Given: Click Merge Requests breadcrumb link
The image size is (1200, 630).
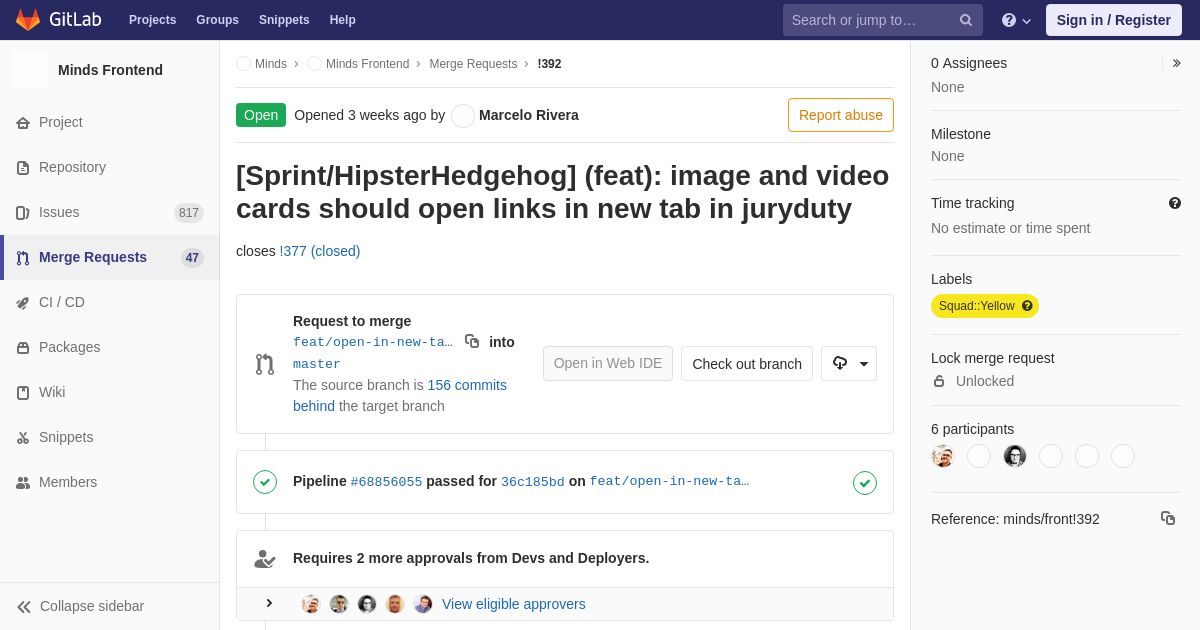Looking at the screenshot, I should click(x=473, y=64).
